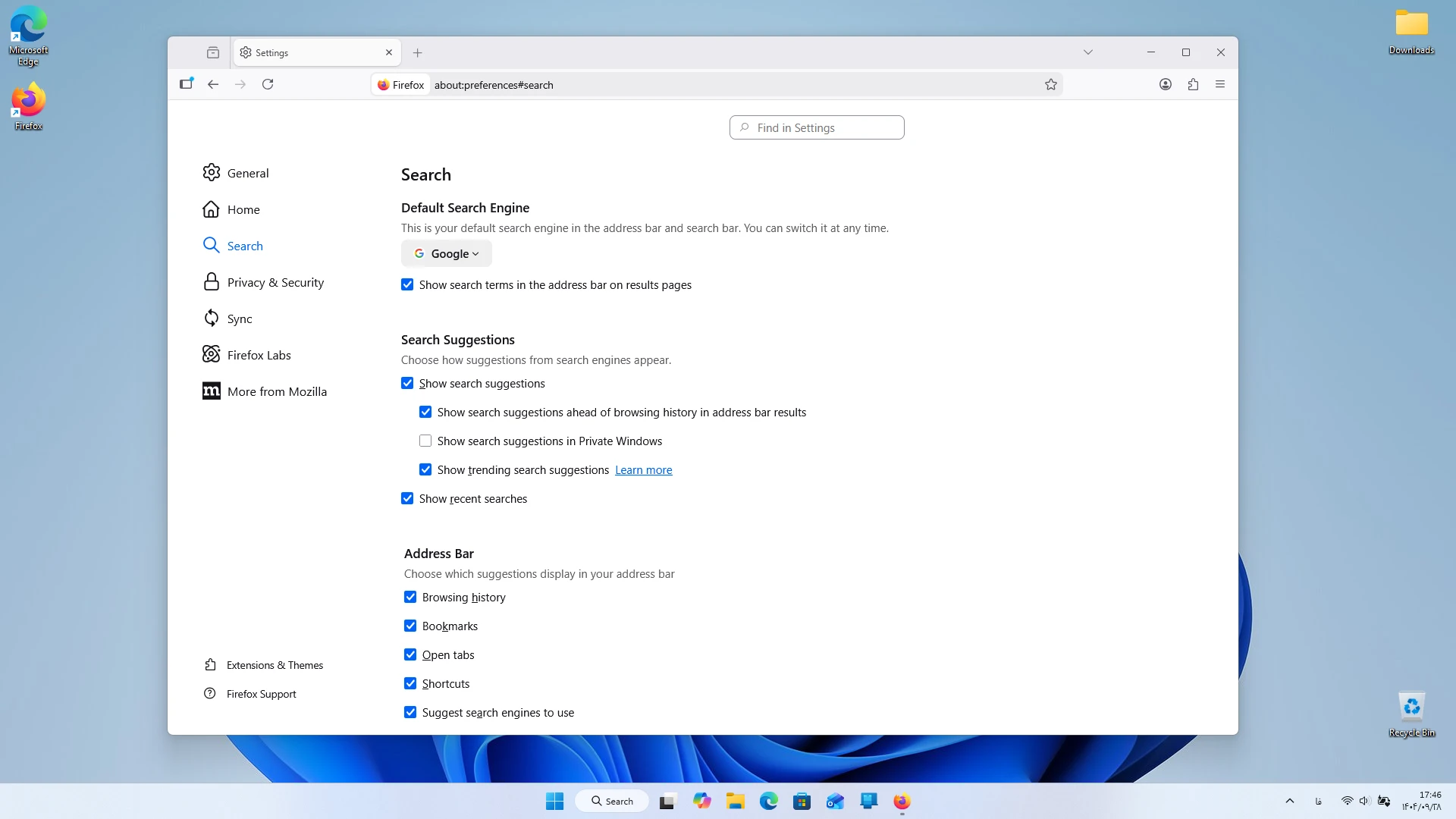Enable search suggestions in Private Windows

click(x=425, y=441)
